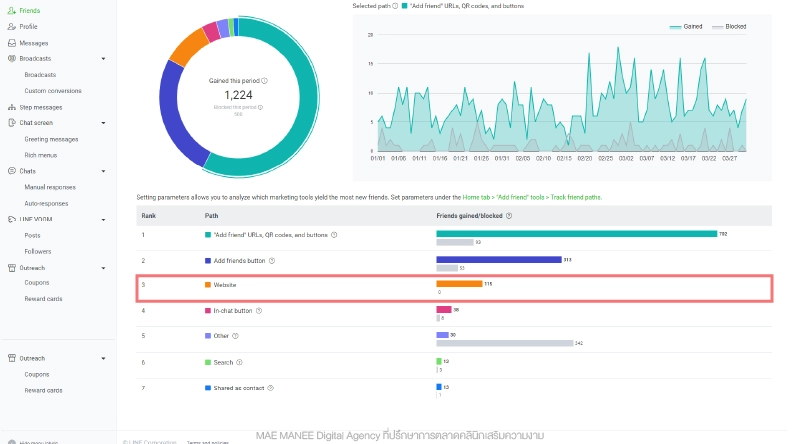The height and width of the screenshot is (444, 801).
Task: Click info icon for Shared as contact row
Action: click(271, 388)
